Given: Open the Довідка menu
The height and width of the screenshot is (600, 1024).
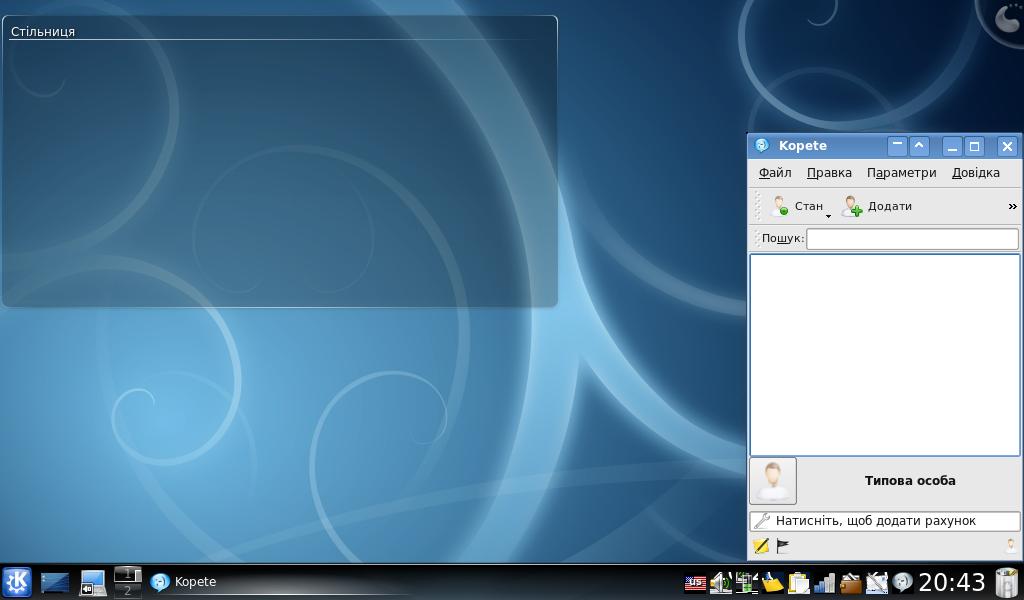Looking at the screenshot, I should 976,173.
